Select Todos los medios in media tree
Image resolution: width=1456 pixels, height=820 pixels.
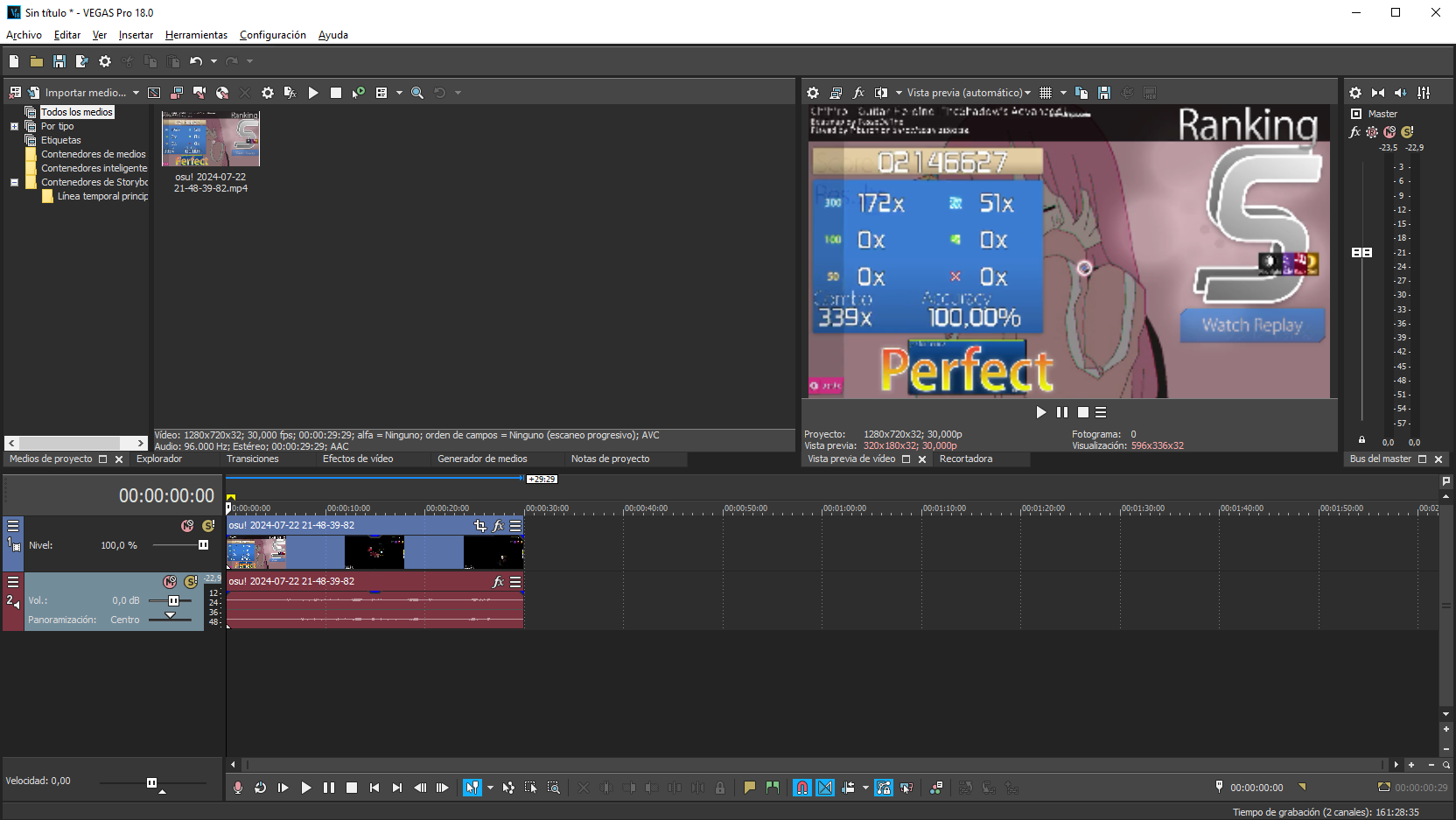point(77,112)
